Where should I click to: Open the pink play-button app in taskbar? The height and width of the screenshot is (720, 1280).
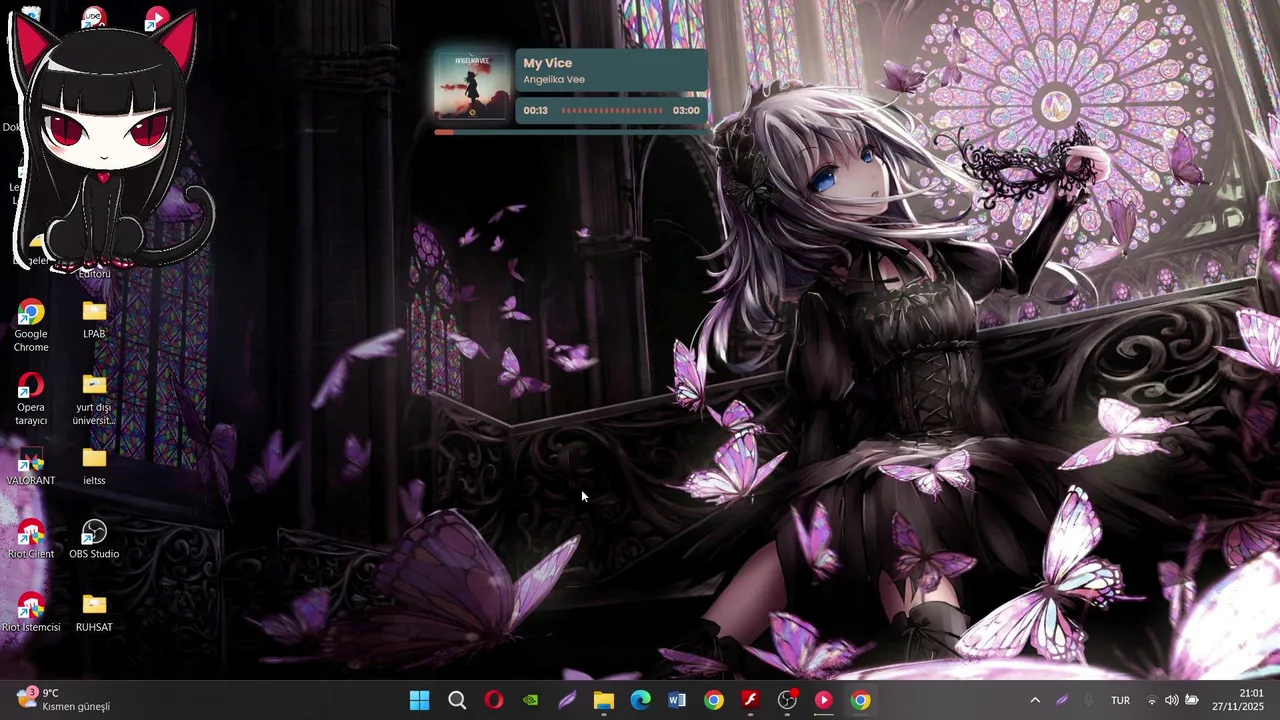(824, 700)
